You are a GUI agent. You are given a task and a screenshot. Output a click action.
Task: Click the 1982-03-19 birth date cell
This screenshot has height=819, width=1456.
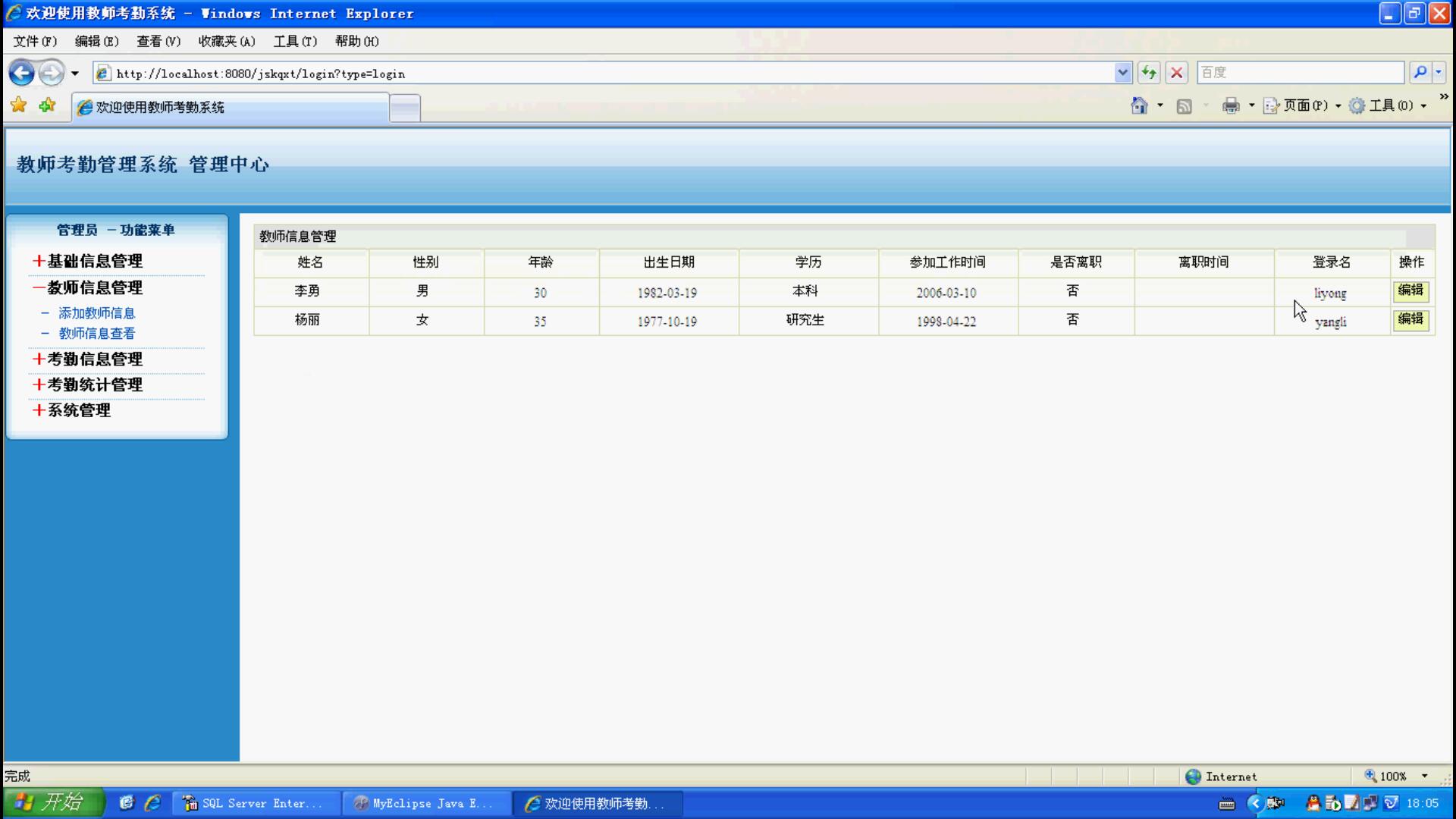pos(669,292)
